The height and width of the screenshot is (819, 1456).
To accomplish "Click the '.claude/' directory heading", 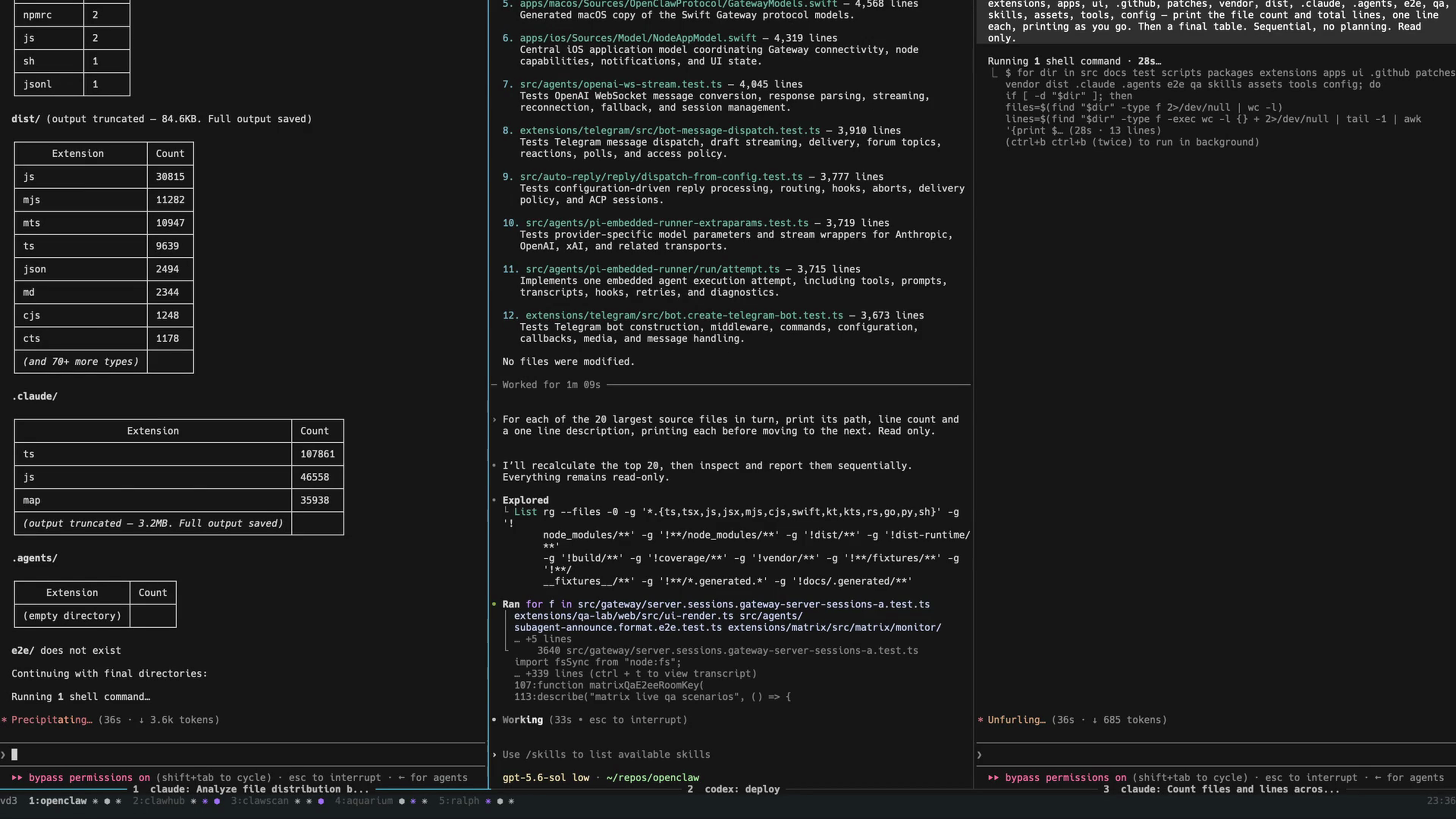I will click(35, 397).
